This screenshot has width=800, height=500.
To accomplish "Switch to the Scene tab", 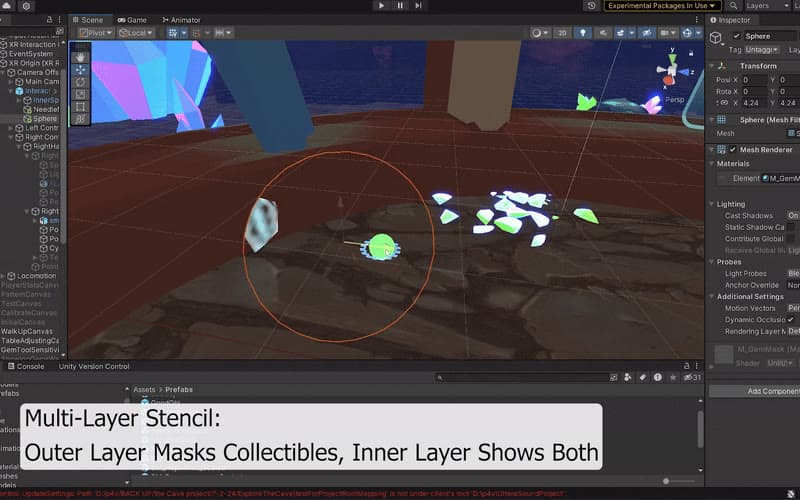I will (x=88, y=20).
